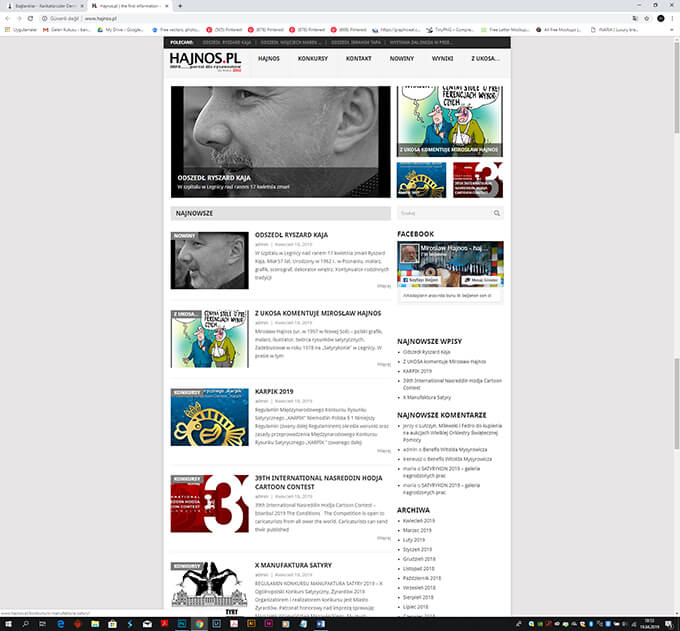Open Photoshop from the taskbar
The height and width of the screenshot is (631, 680).
(x=182, y=624)
